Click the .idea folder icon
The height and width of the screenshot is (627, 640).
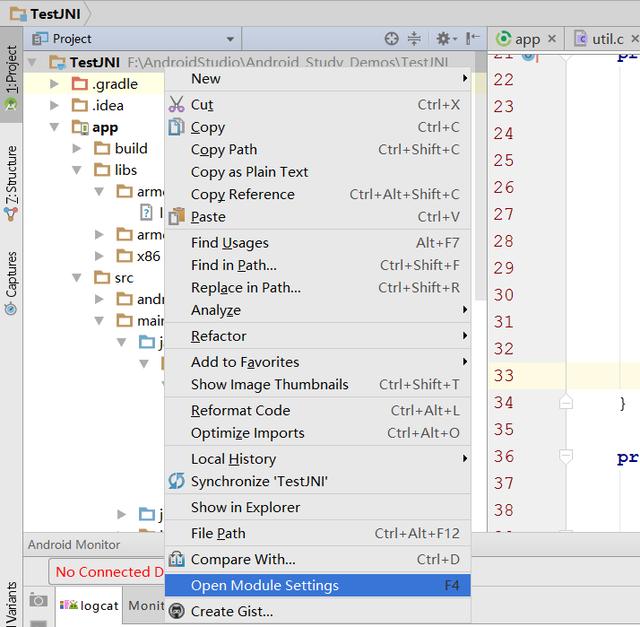[x=80, y=105]
